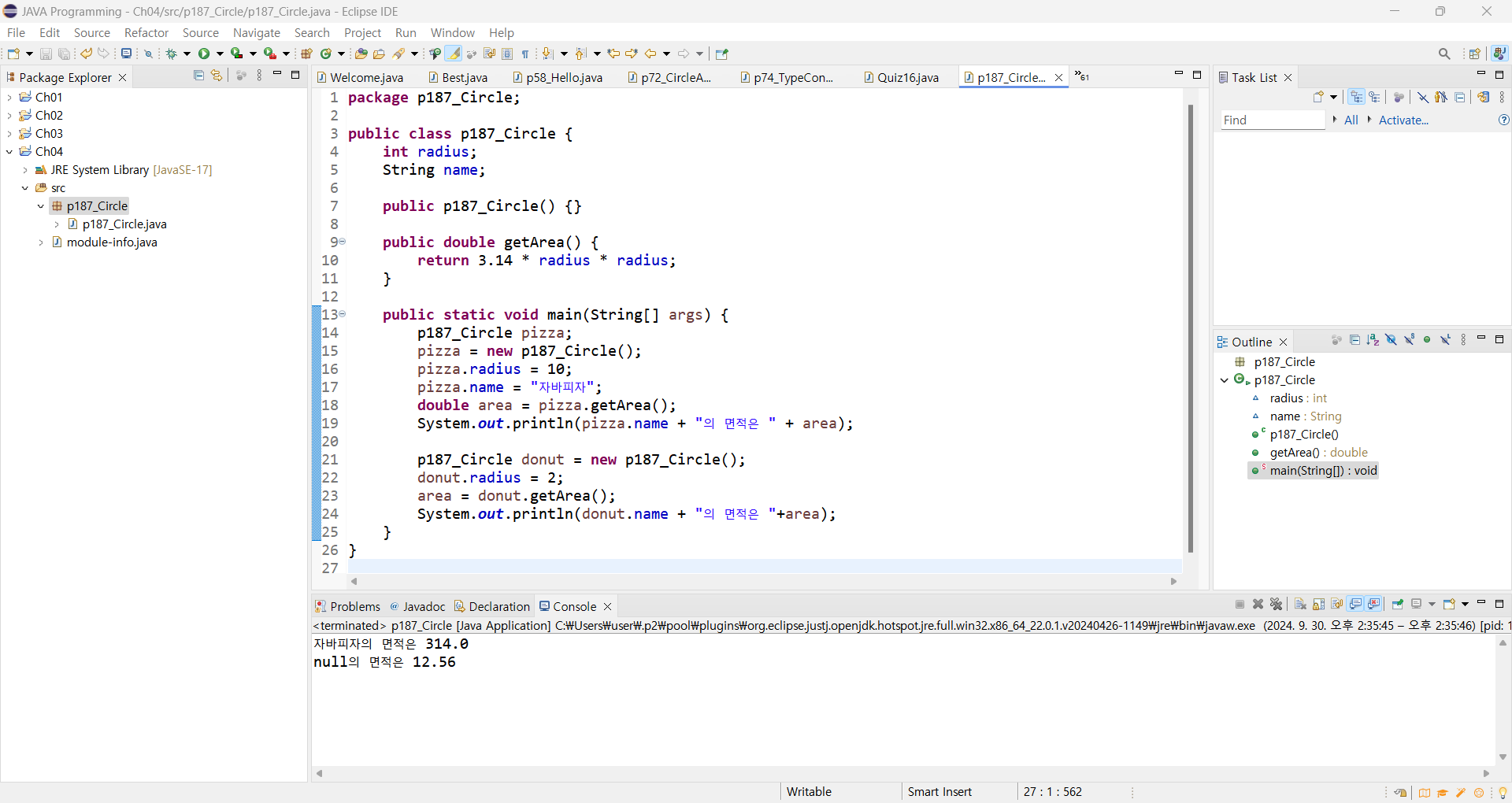Switch to the Problems tab
The image size is (1512, 803).
click(x=347, y=606)
